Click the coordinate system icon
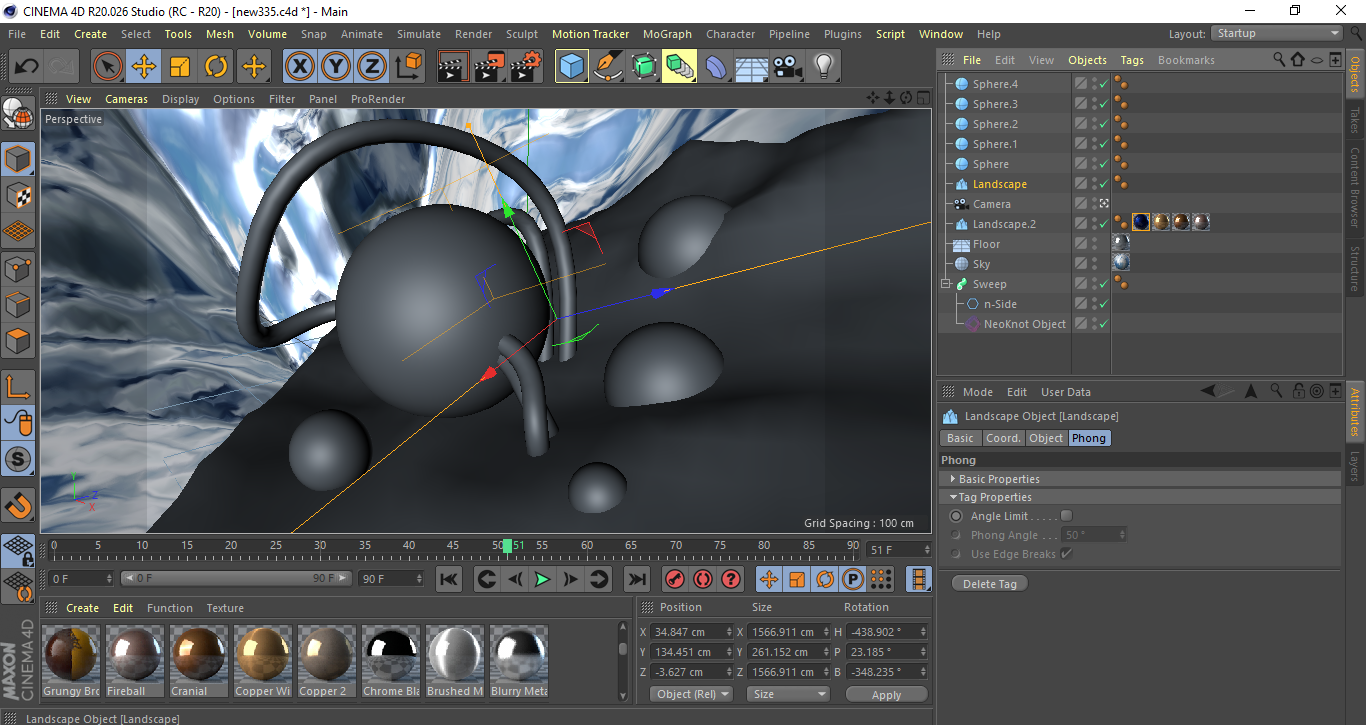The image size is (1366, 725). [408, 67]
